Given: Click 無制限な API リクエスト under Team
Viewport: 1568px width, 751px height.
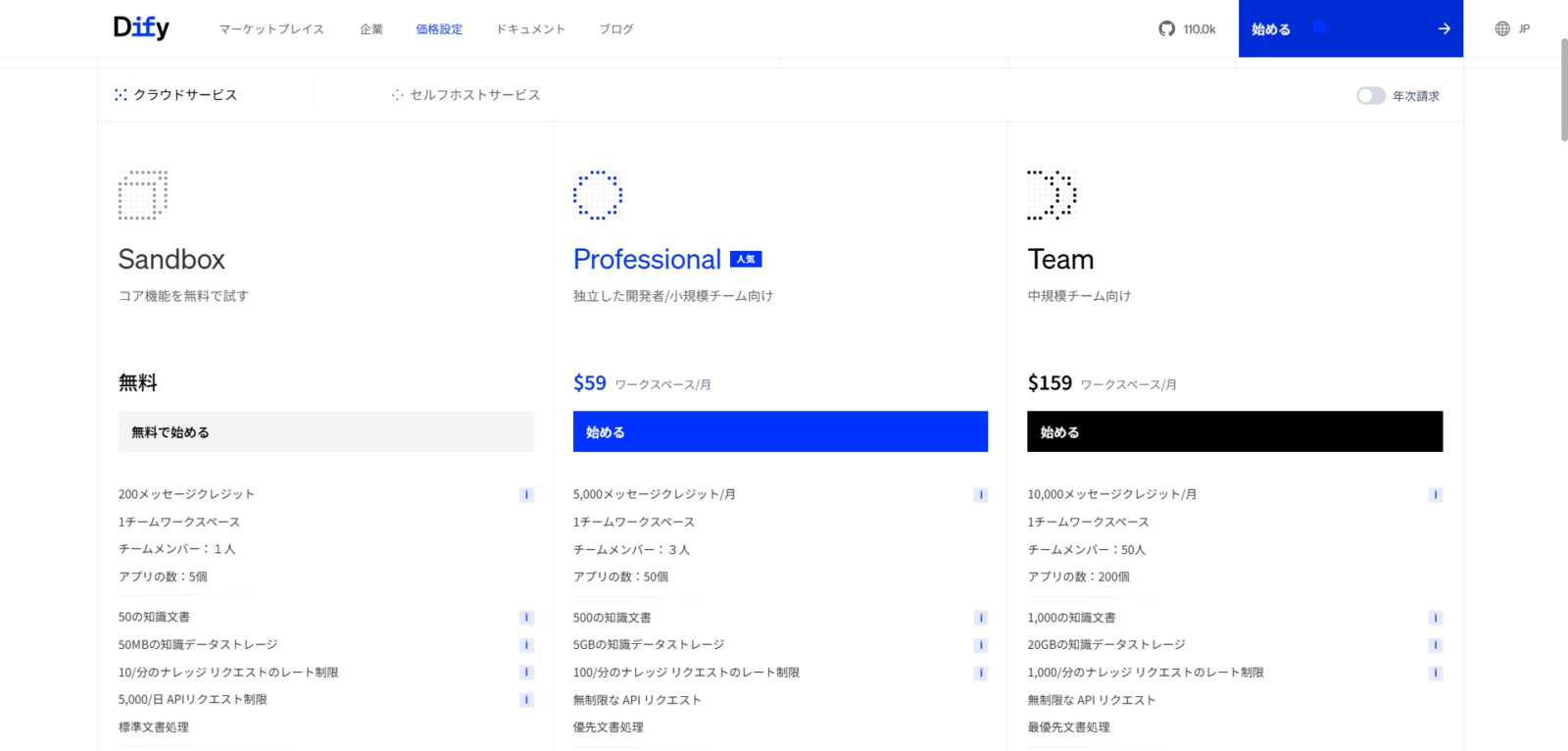Looking at the screenshot, I should tap(1092, 700).
